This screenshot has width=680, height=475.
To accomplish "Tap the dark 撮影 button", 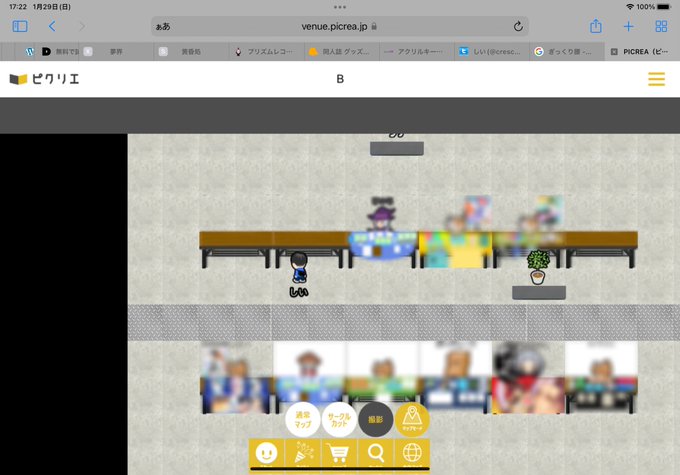I will click(376, 419).
